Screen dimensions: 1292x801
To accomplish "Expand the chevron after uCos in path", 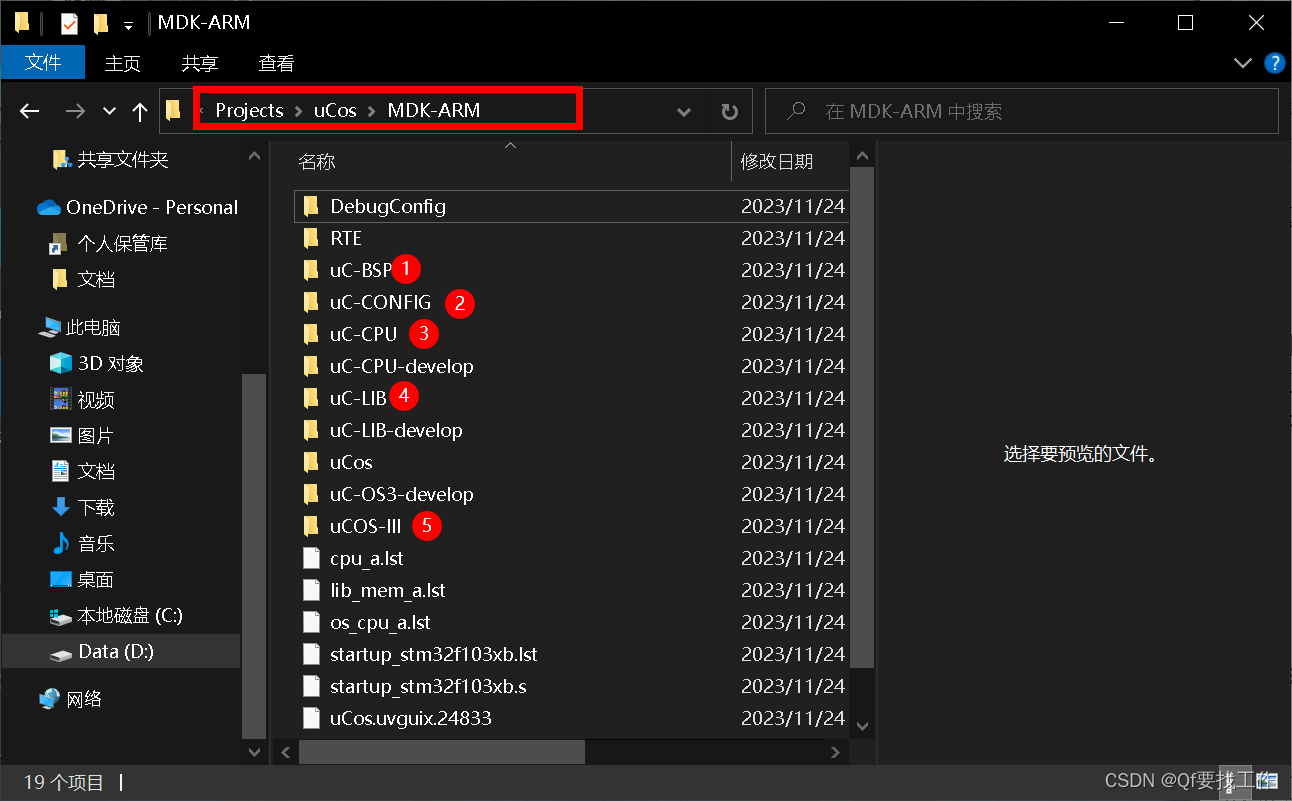I will pos(372,111).
